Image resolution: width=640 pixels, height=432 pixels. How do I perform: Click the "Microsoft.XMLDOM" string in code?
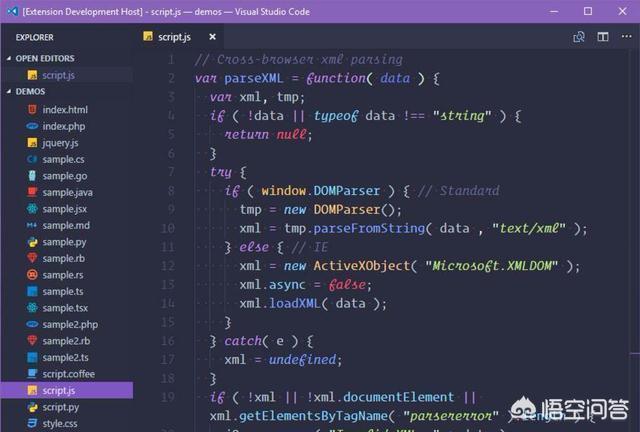pos(491,266)
